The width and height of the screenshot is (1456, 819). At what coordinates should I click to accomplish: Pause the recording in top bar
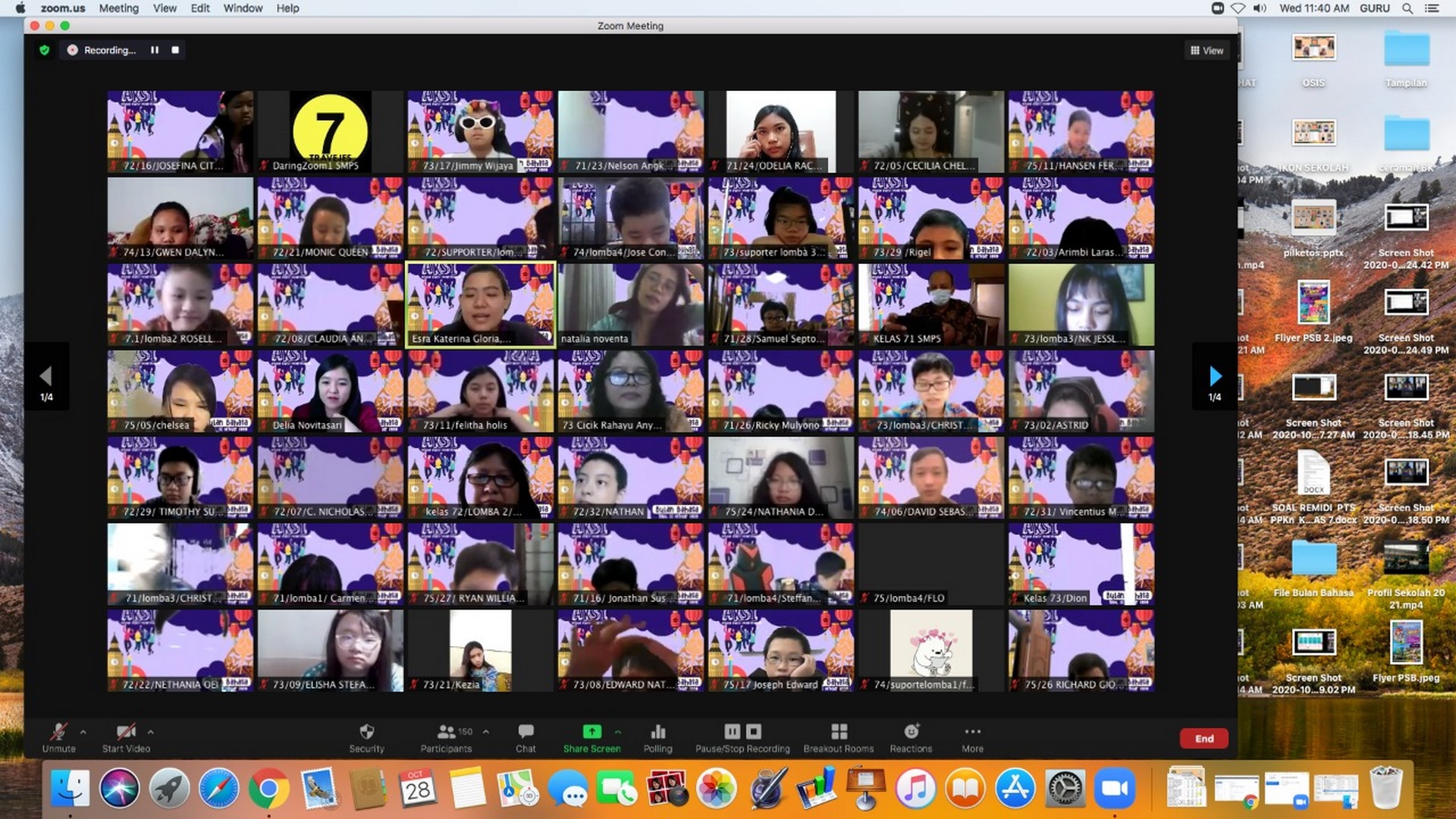tap(155, 50)
